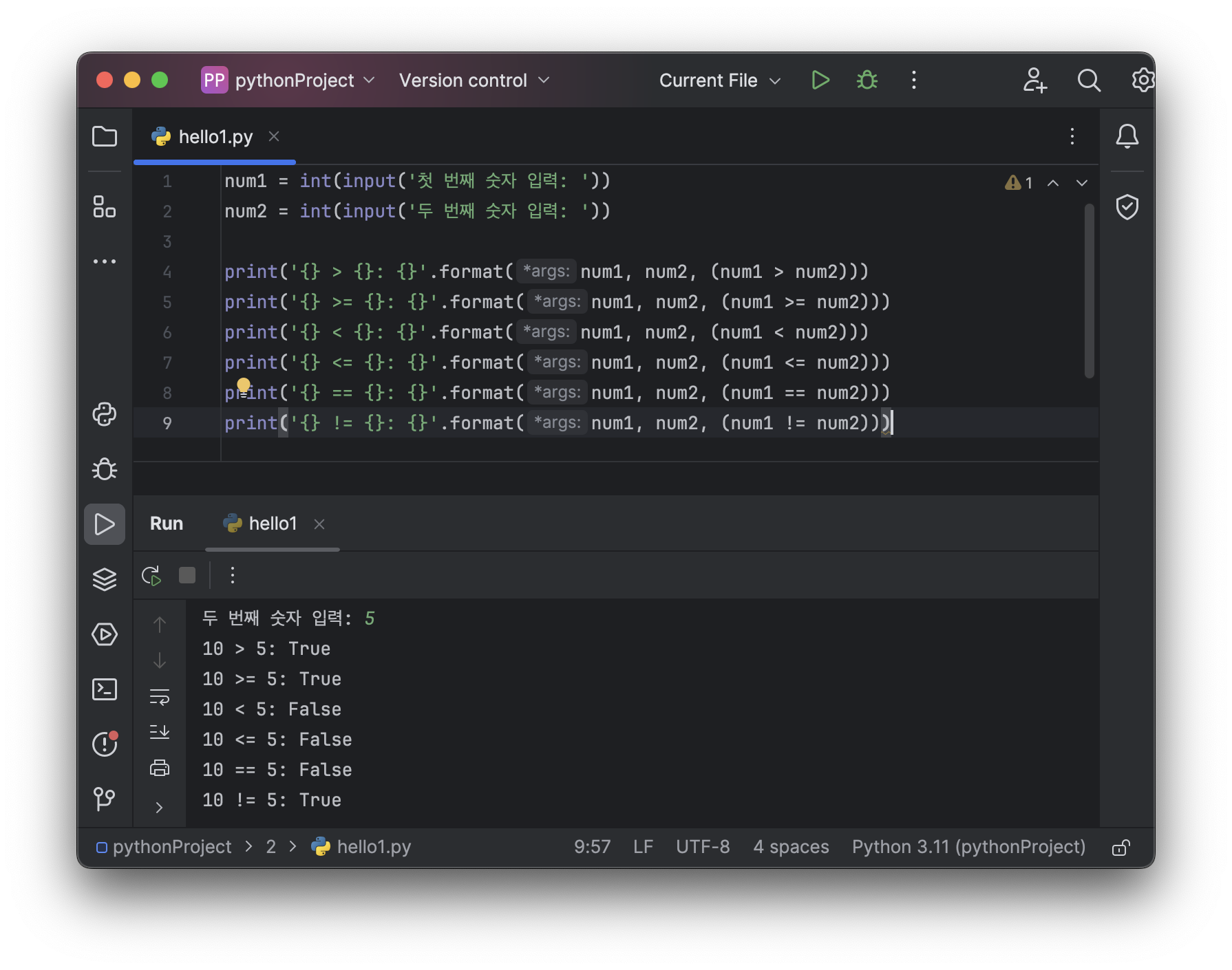Open the Python Console tool window

104,414
